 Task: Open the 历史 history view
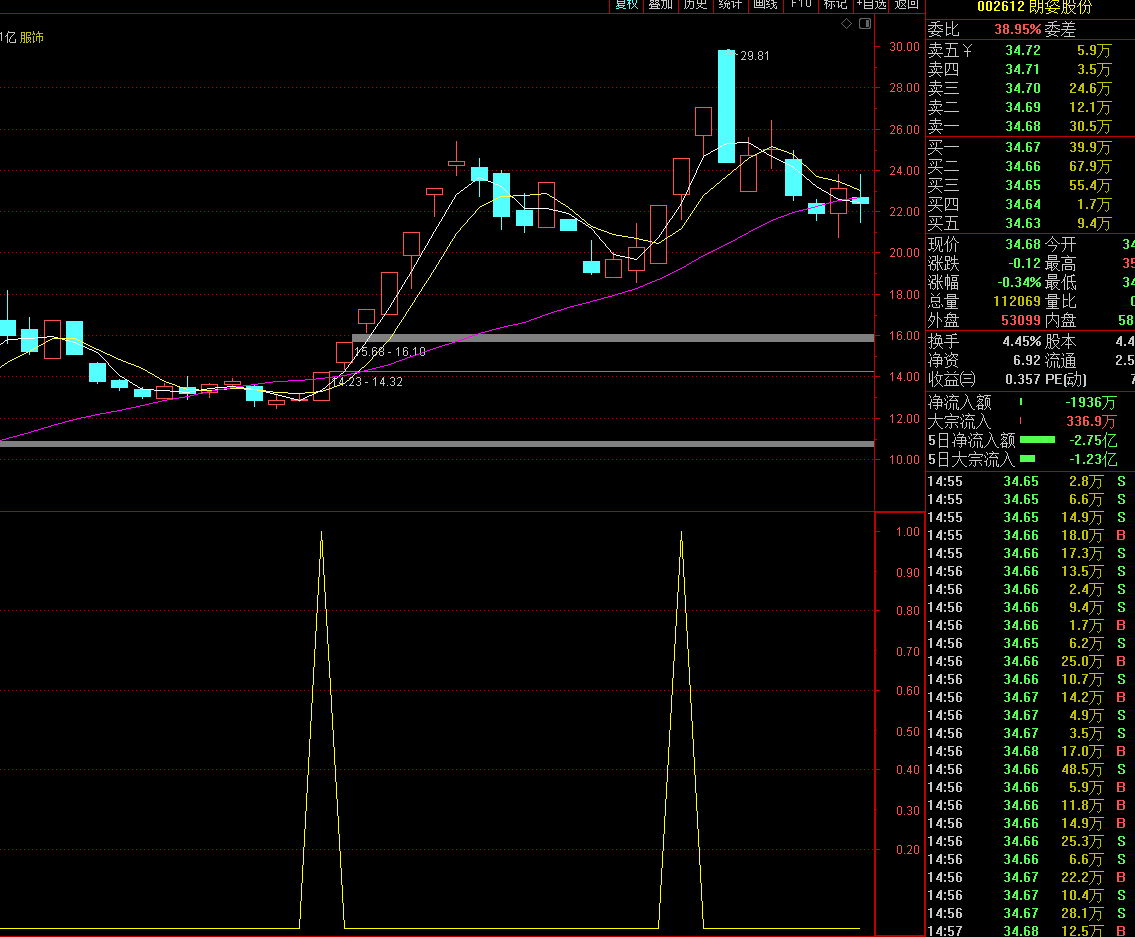[x=695, y=4]
